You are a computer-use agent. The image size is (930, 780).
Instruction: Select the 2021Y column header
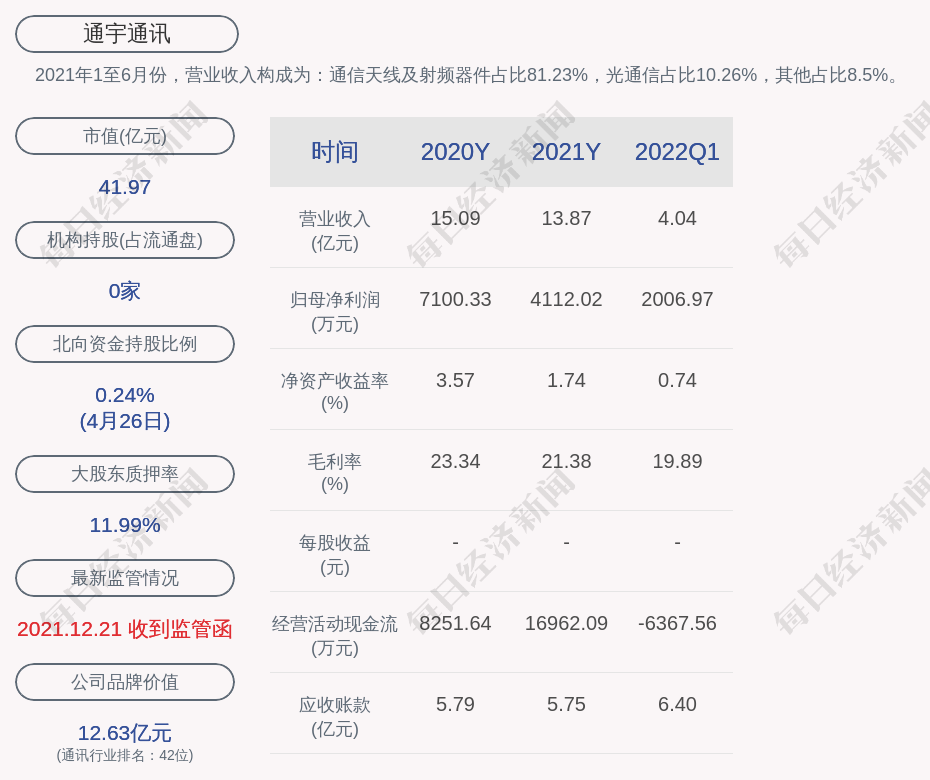[x=566, y=152]
